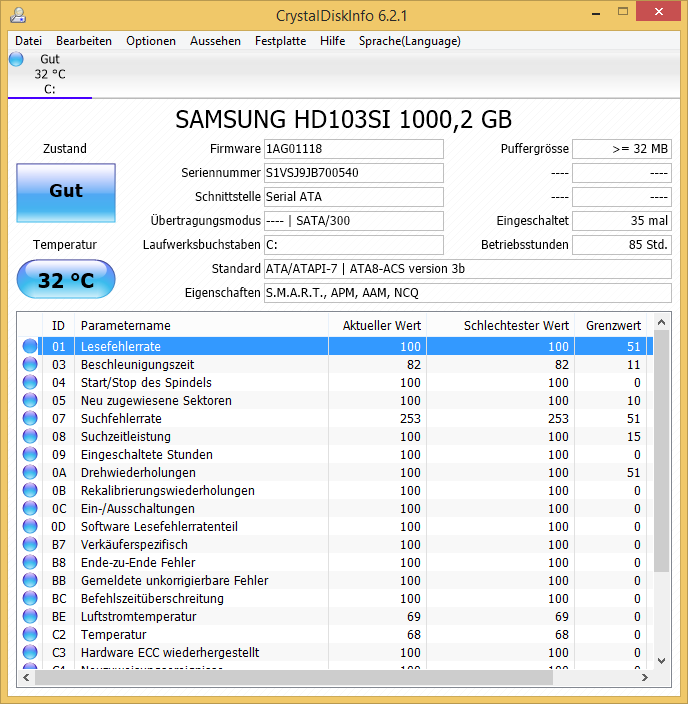Click the status orb of Neu zugewiesene Sektoren
The image size is (688, 704).
tap(30, 400)
